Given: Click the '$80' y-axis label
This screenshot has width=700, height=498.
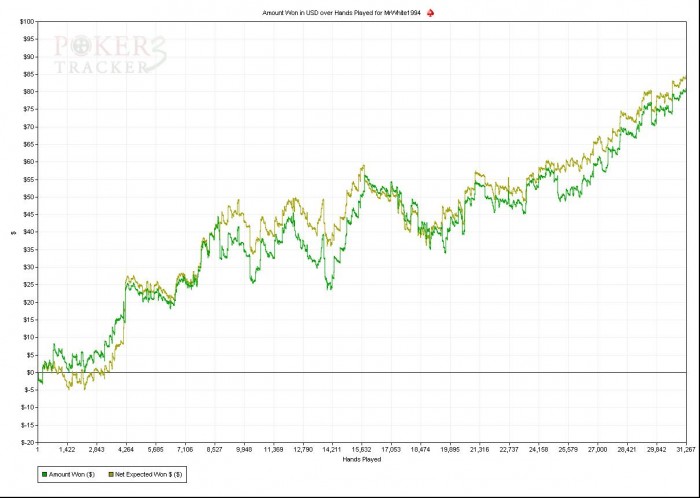Looking at the screenshot, I should coord(28,92).
